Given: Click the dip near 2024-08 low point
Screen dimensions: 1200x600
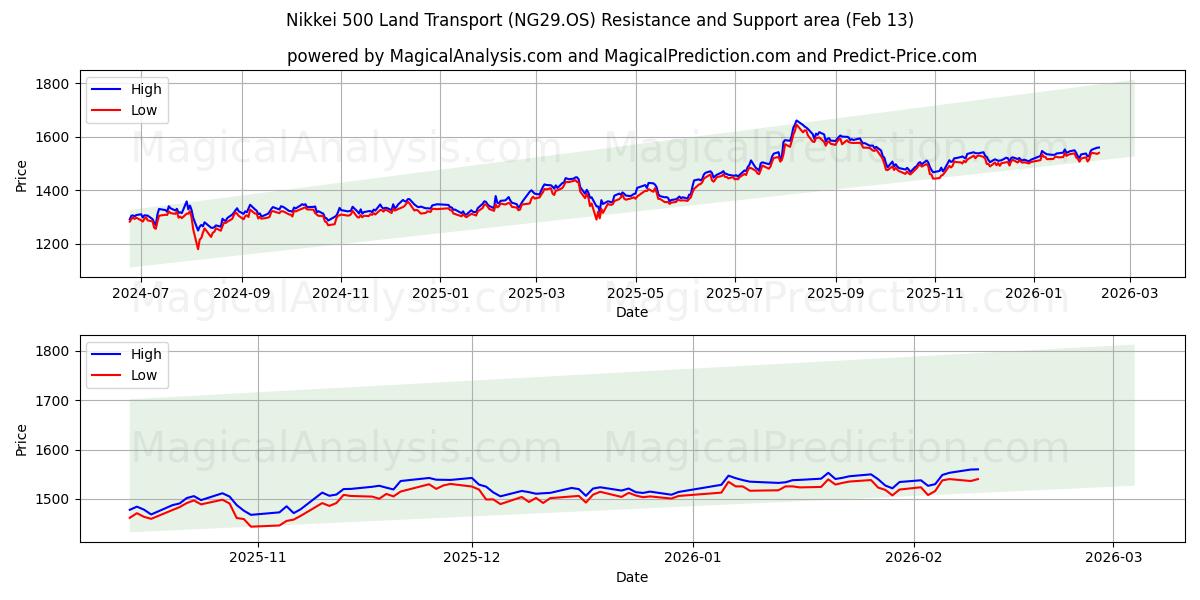Looking at the screenshot, I should pos(196,248).
